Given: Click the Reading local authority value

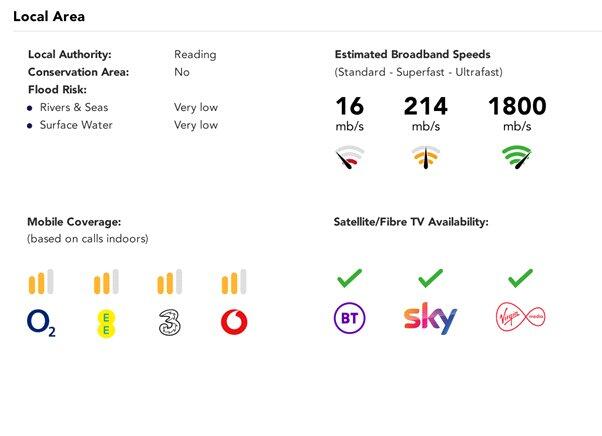Looking at the screenshot, I should tap(195, 55).
